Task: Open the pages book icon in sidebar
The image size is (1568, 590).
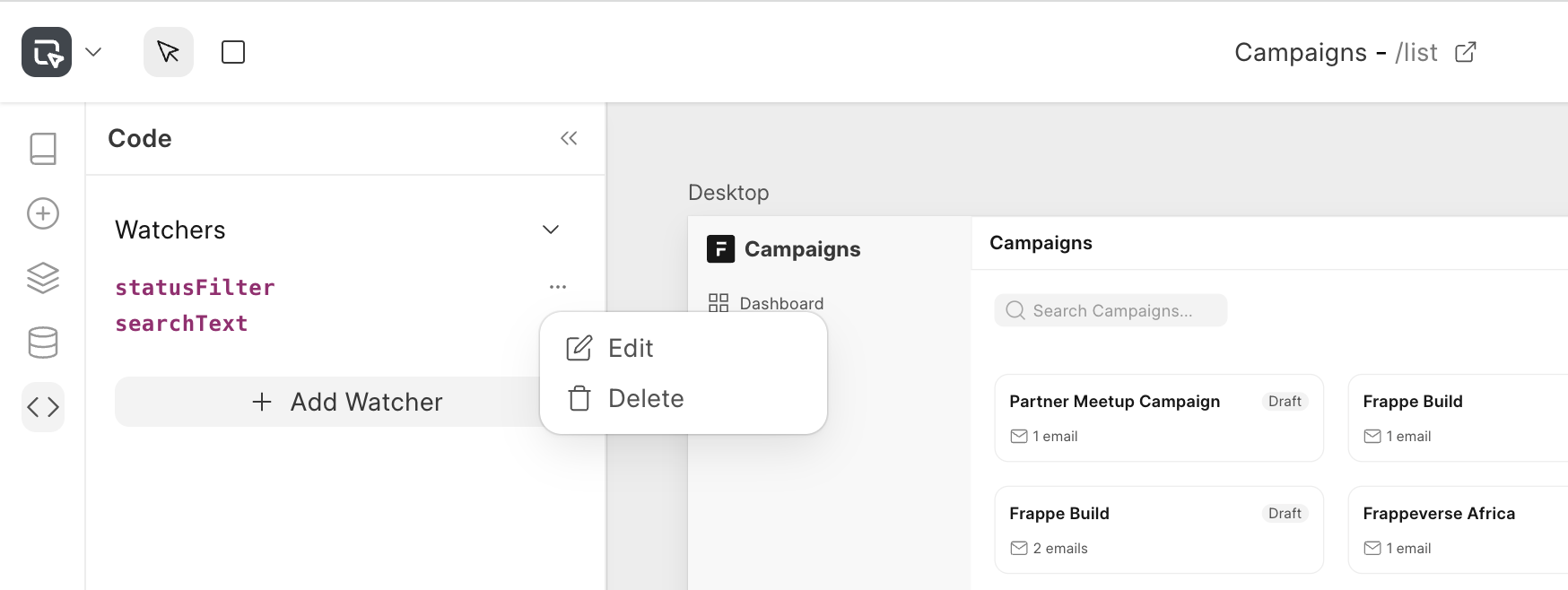Action: (43, 149)
